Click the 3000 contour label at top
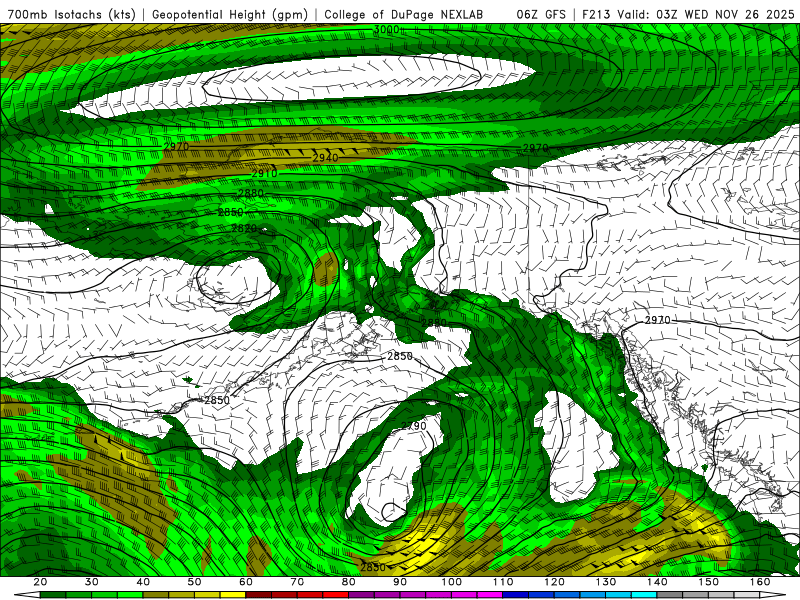This screenshot has height=600, width=800. (386, 30)
